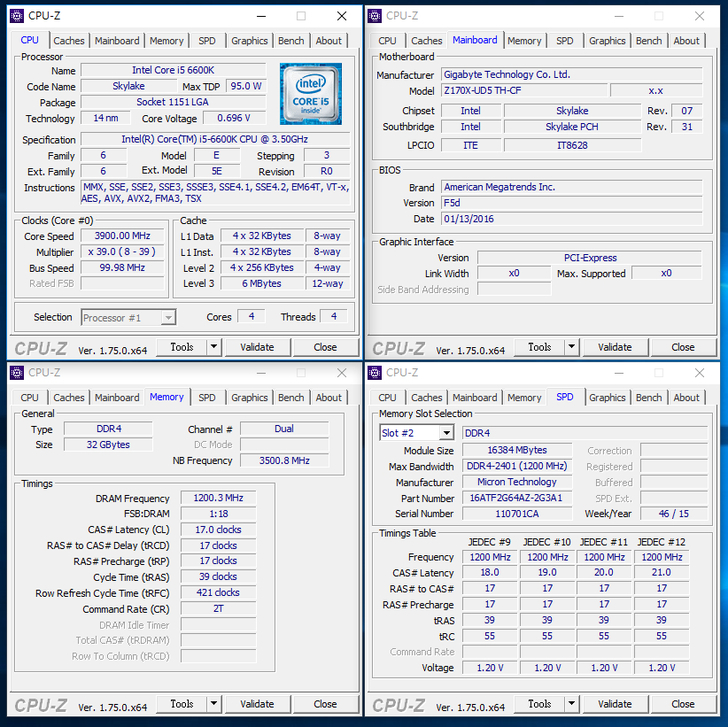The height and width of the screenshot is (727, 728).
Task: Click the 6 MBytes Level 3 cache value
Action: (262, 283)
